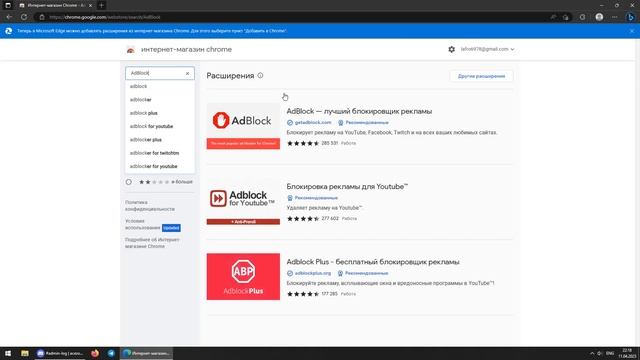Go back using the browser back arrow
Screen dimensions: 640x360
[9, 17]
